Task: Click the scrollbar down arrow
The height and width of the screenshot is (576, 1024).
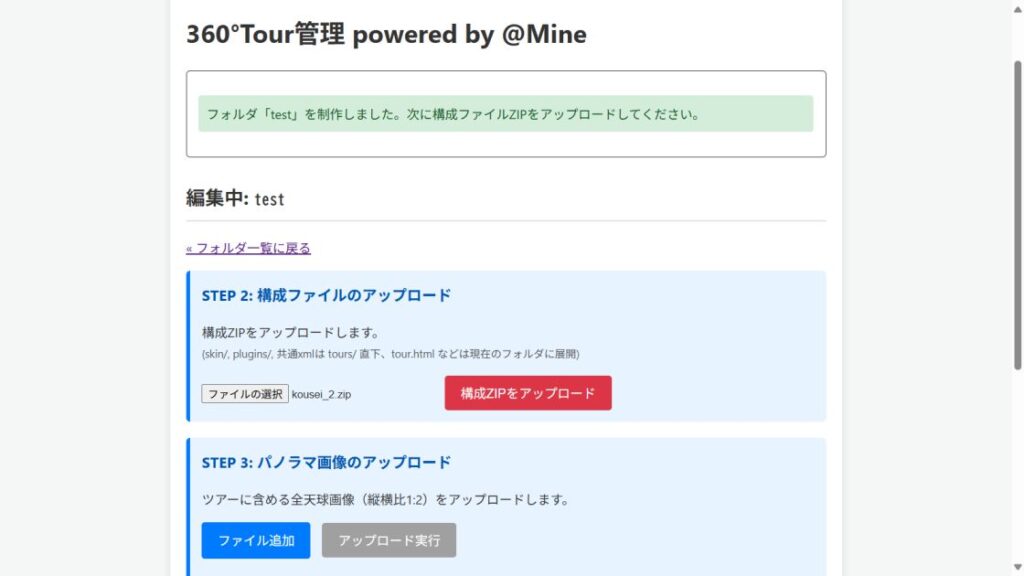Action: [1017, 568]
